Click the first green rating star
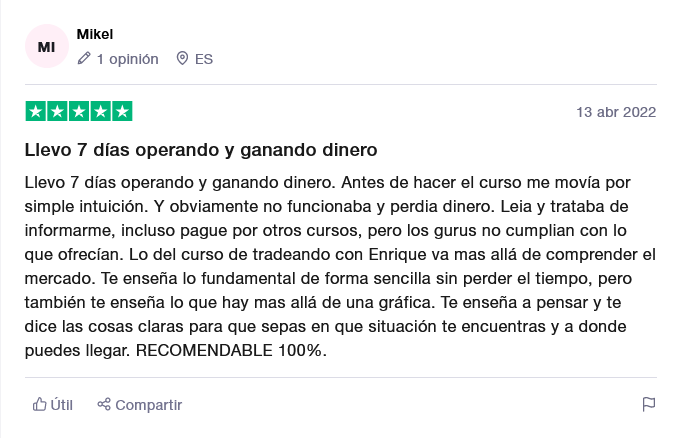This screenshot has height=438, width=680. pos(36,111)
